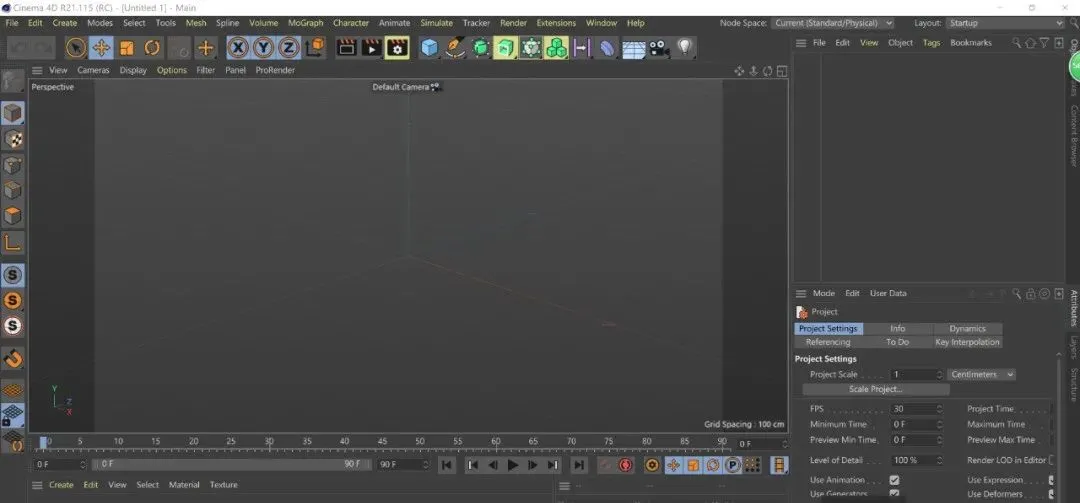Switch to the Info tab
The width and height of the screenshot is (1080, 503).
point(897,329)
